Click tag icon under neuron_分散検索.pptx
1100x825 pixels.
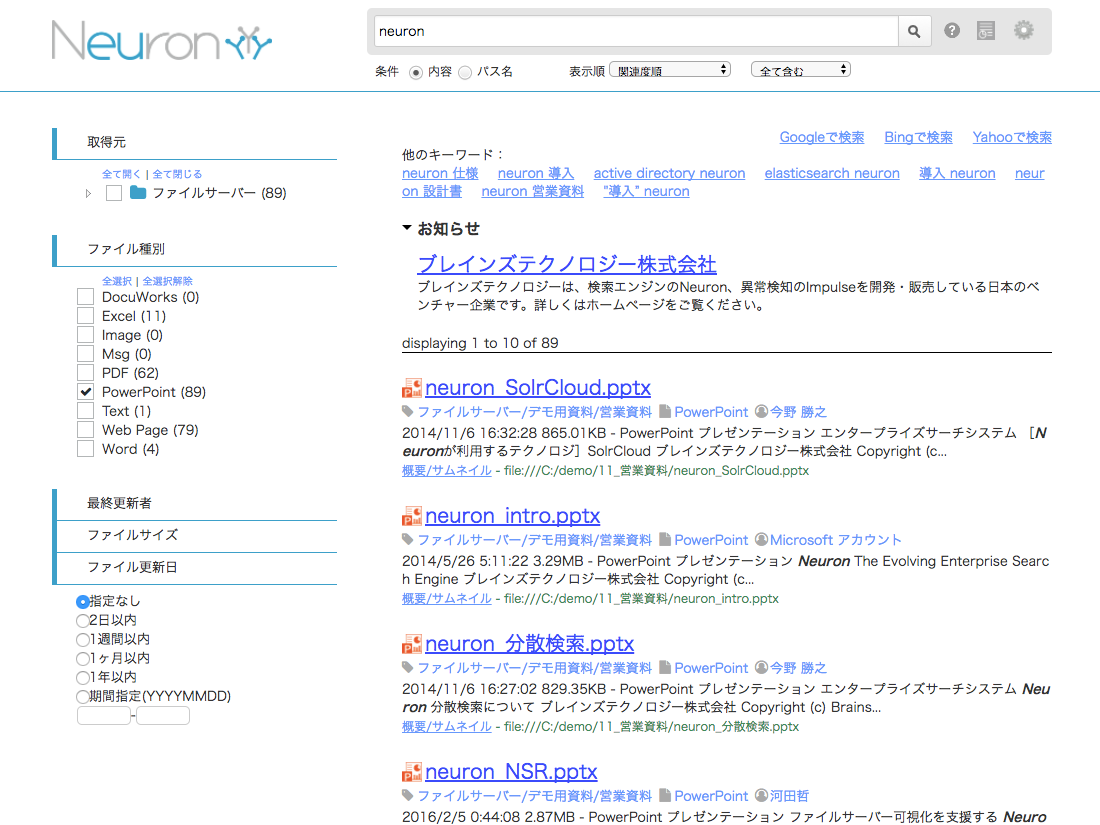tap(408, 667)
